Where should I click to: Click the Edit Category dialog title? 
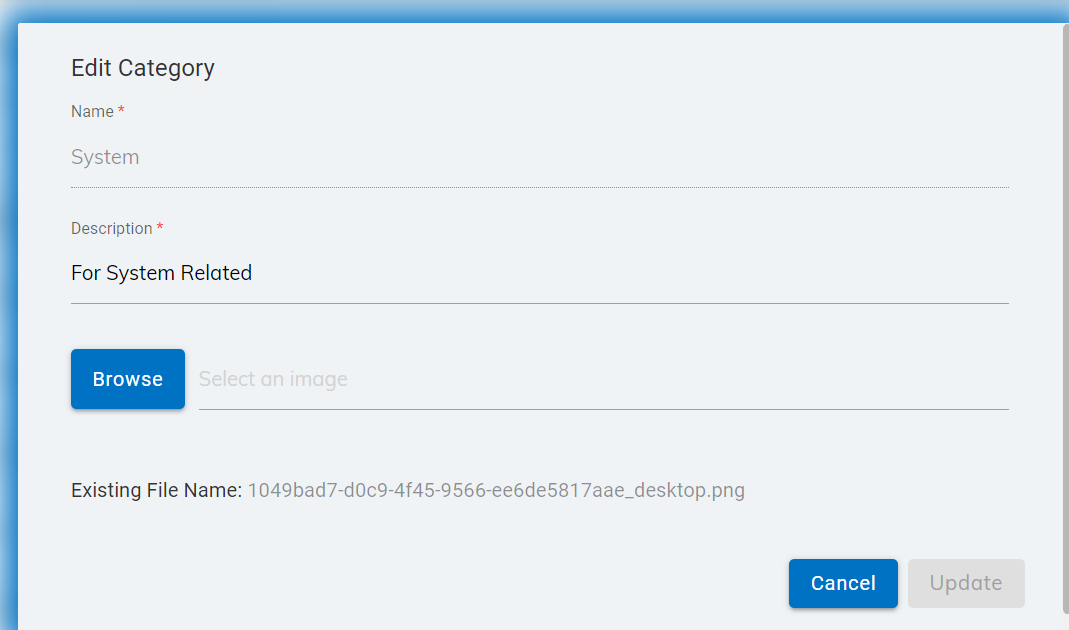coord(143,68)
